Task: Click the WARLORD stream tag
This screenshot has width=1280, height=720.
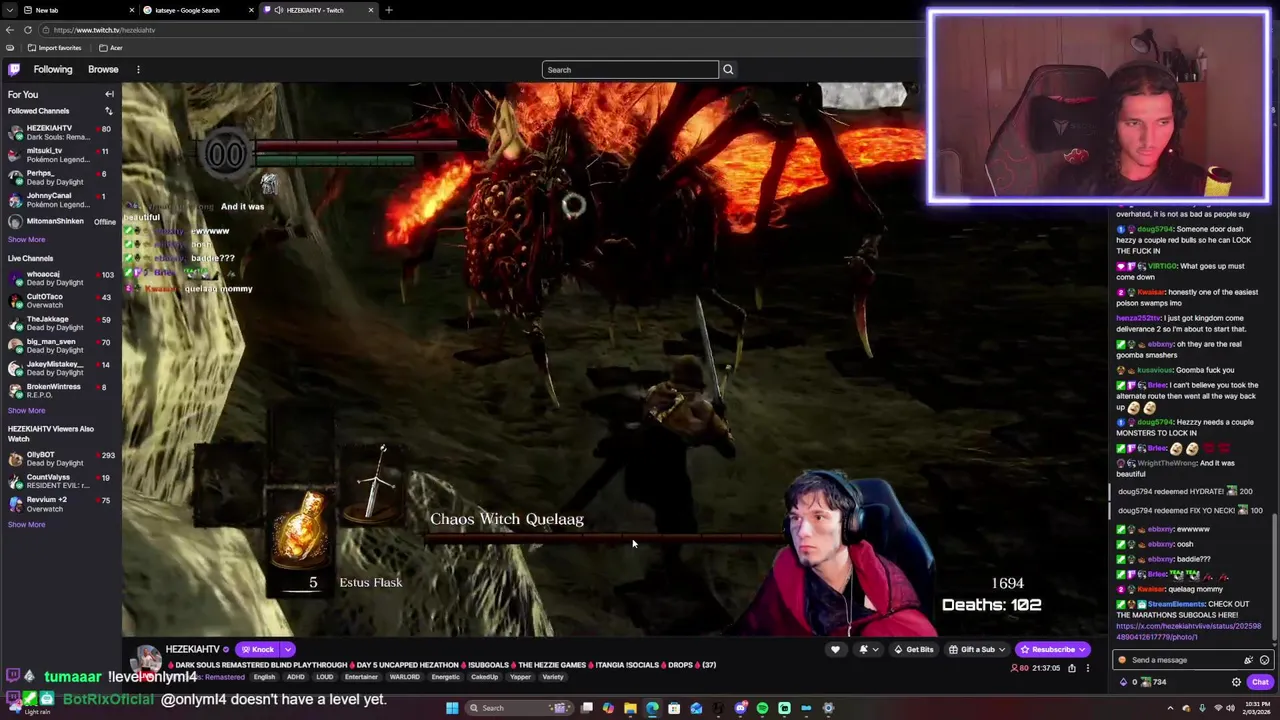Action: pyautogui.click(x=405, y=677)
